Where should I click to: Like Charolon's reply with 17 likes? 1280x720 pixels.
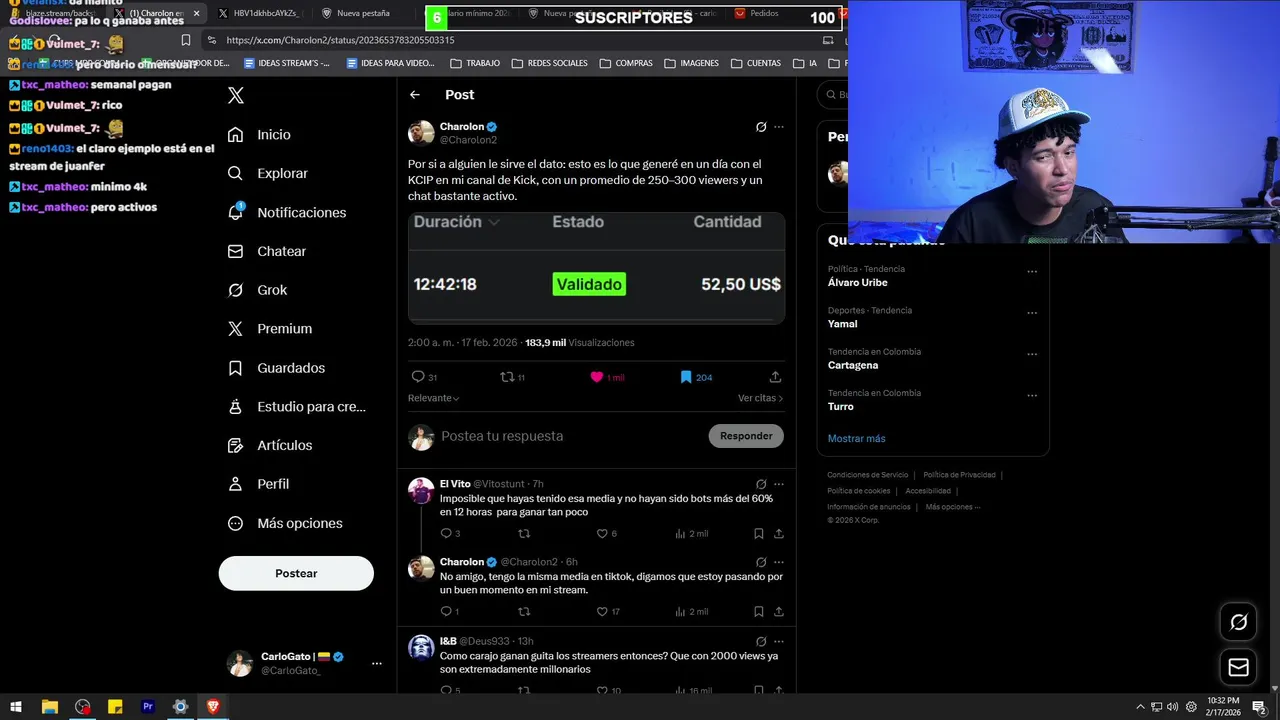[602, 611]
